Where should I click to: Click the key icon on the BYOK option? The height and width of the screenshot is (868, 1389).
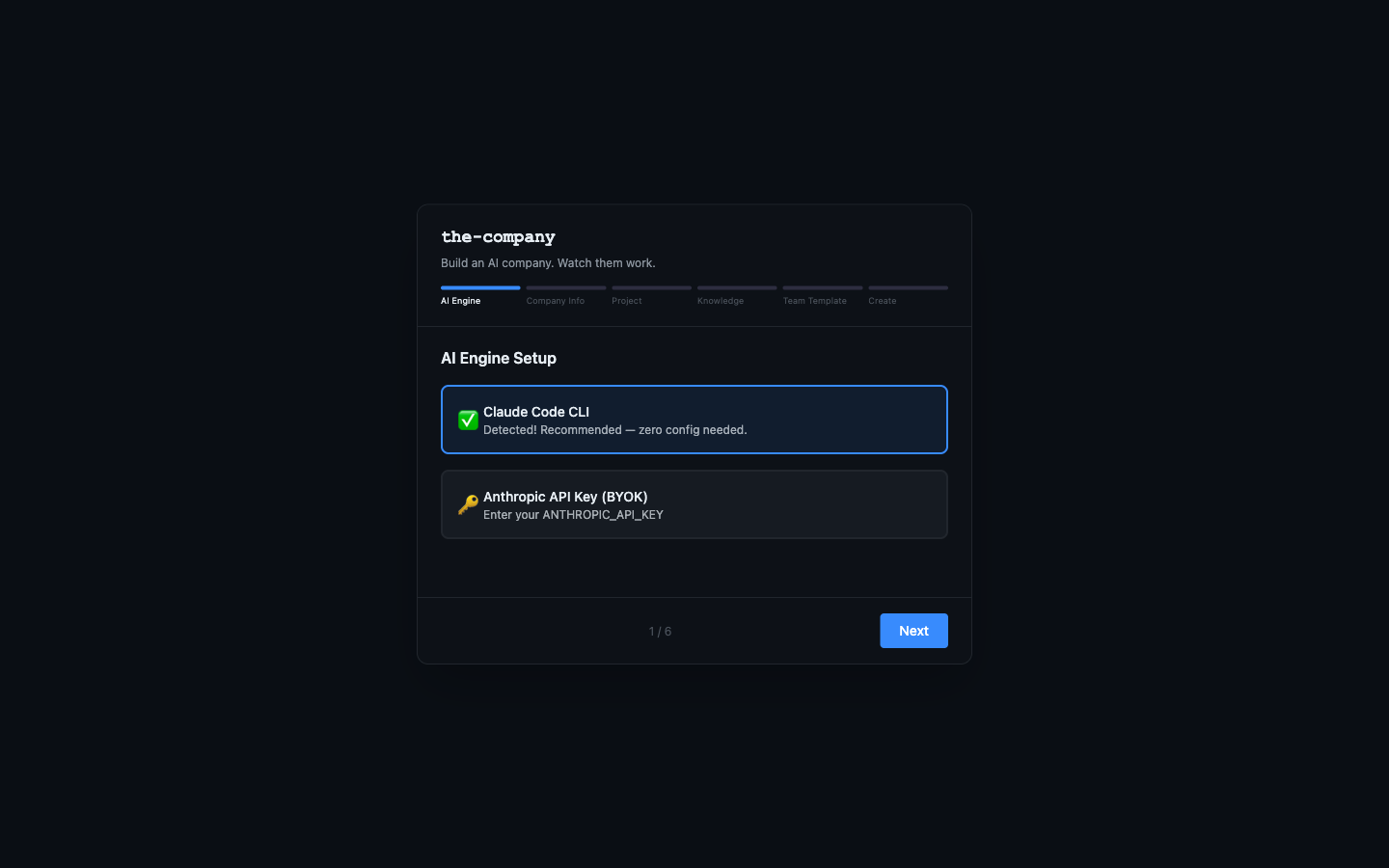point(468,504)
